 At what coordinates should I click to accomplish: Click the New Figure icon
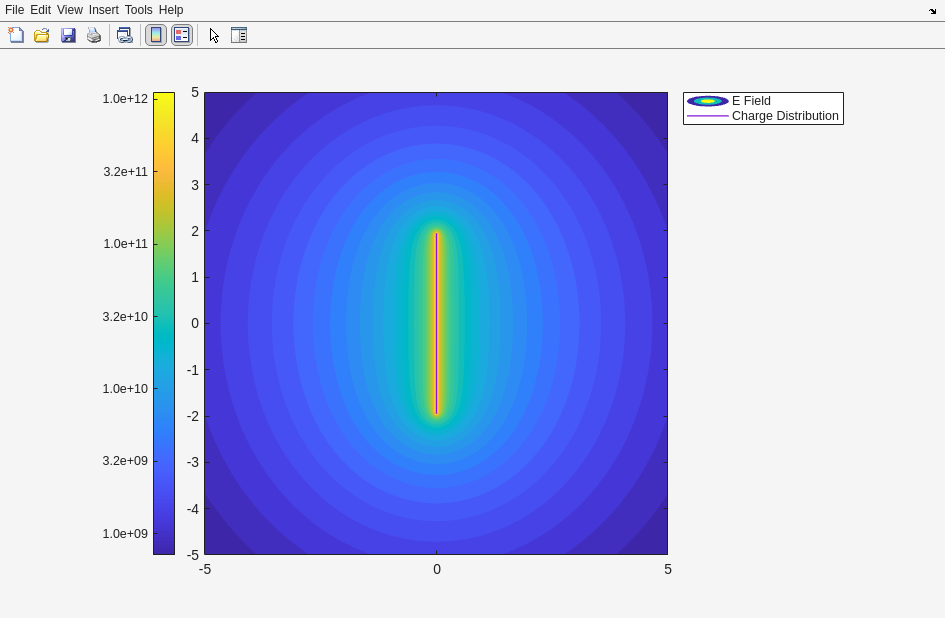pos(16,35)
